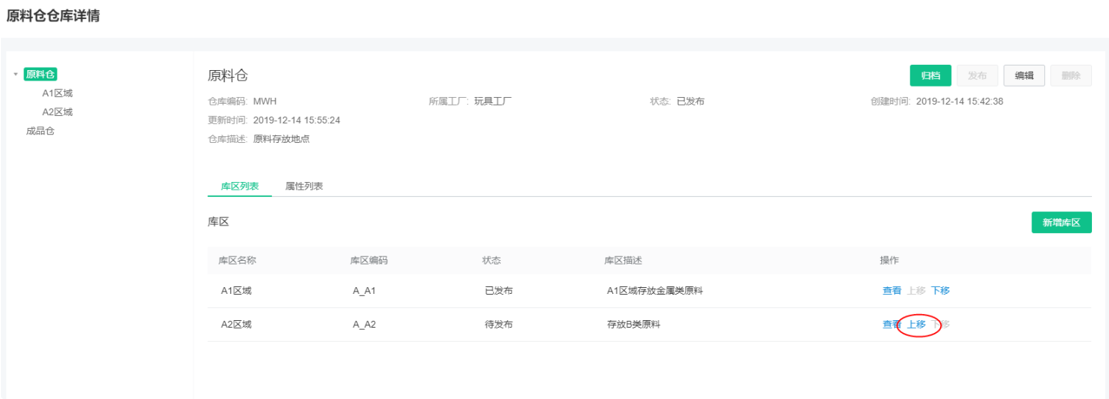Click the 原料仓 heading in detail panel
1109x399 pixels.
[x=228, y=76]
